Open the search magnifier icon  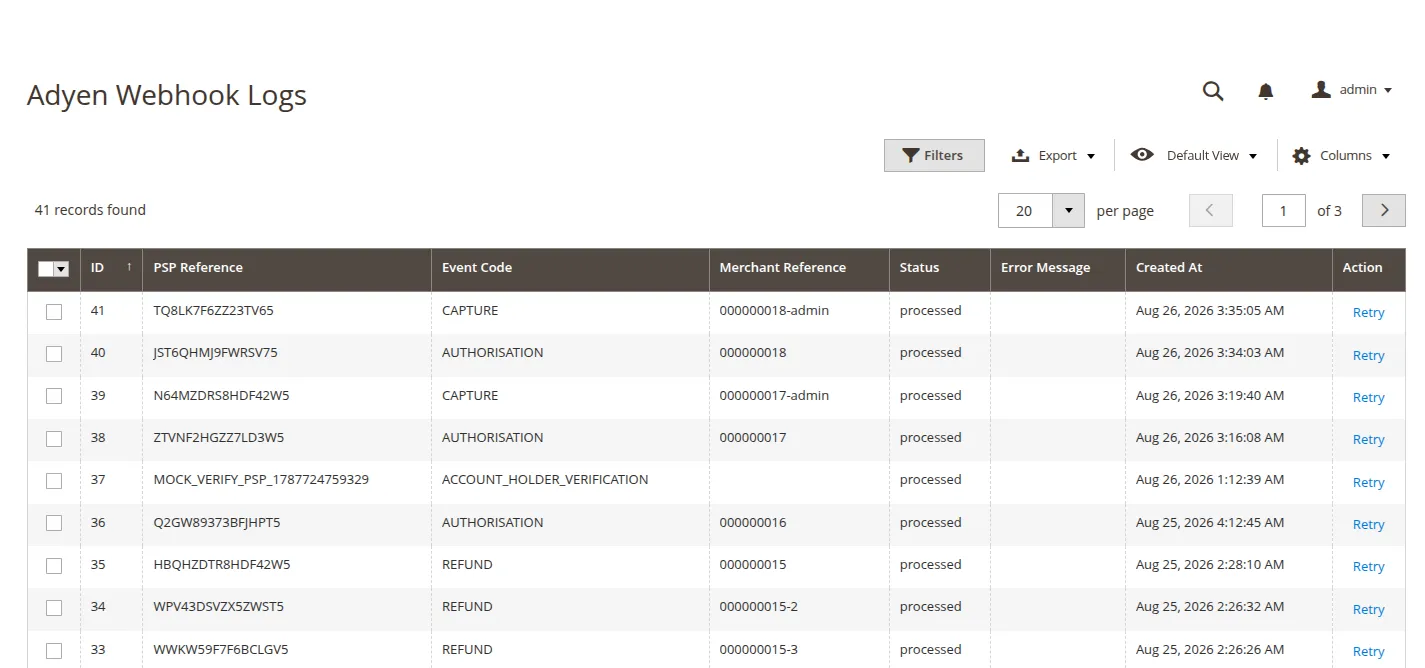(x=1213, y=91)
